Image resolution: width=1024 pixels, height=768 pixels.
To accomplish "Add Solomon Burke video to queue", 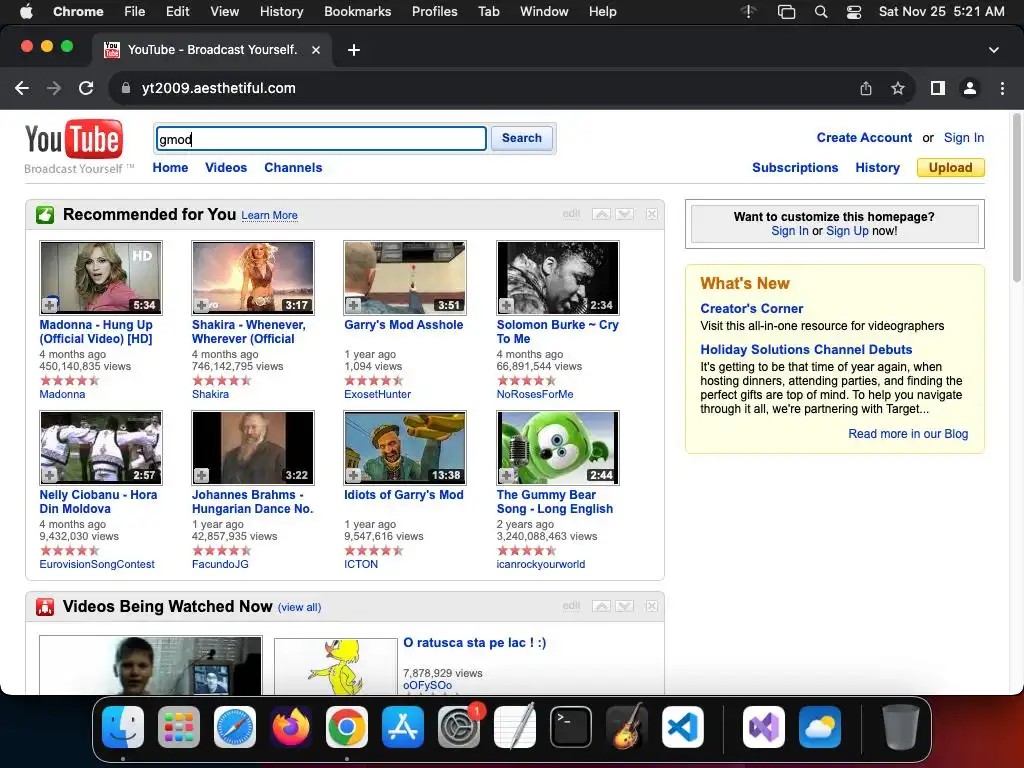I will pos(506,305).
